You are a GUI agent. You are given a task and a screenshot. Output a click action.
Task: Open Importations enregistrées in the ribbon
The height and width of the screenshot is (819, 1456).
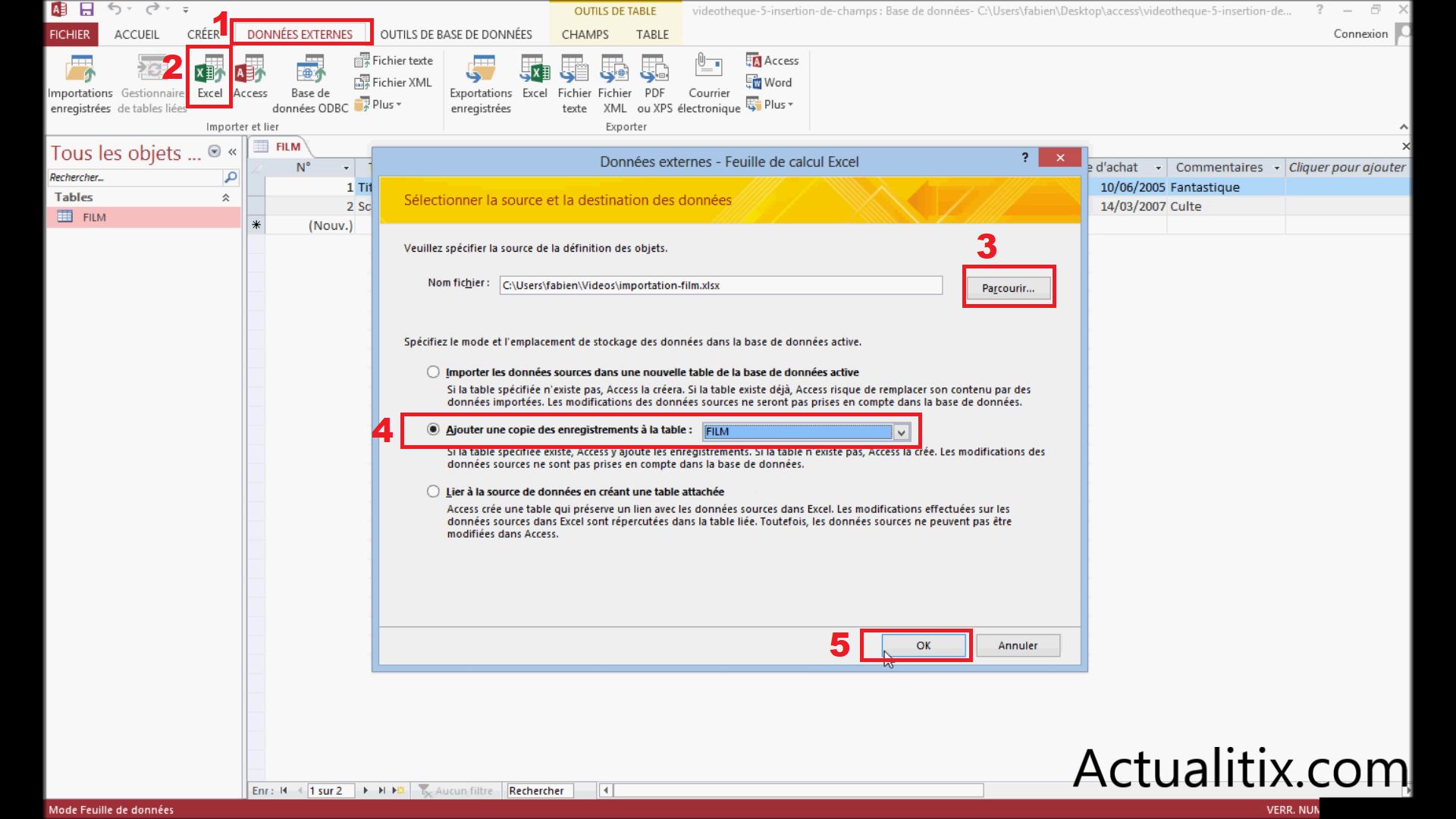click(80, 84)
